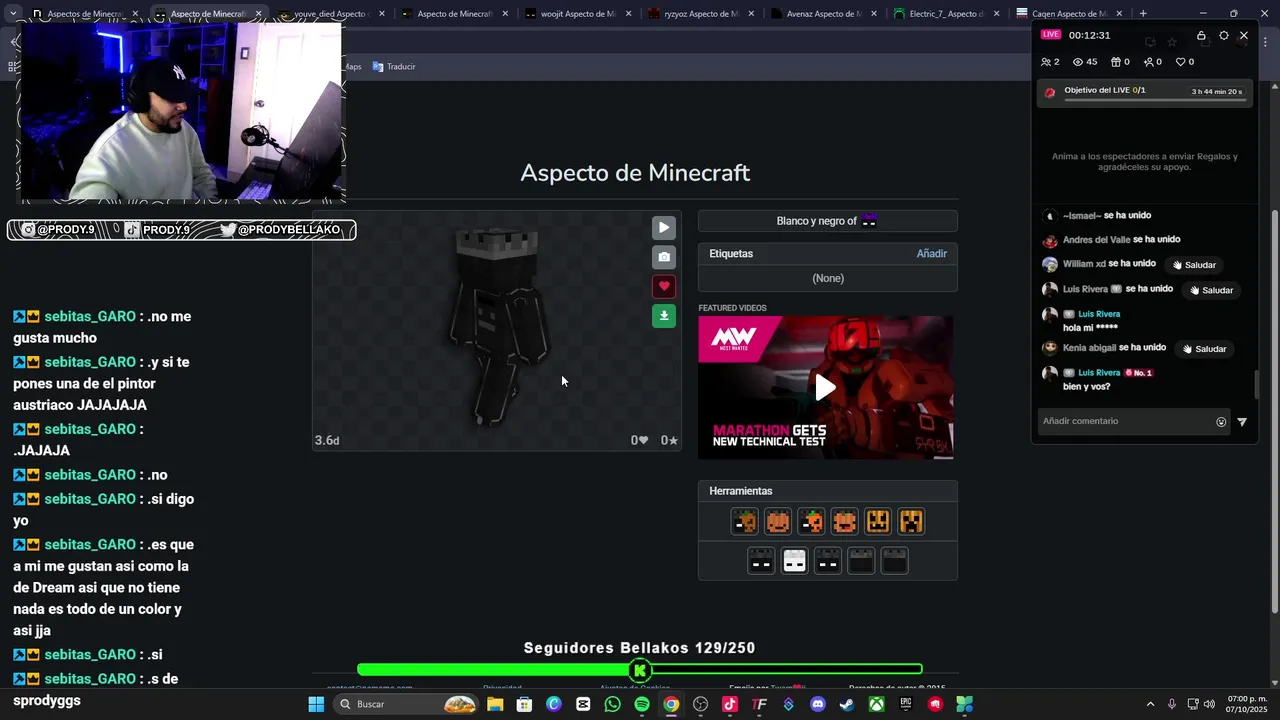Open Xbox app from the taskbar
The width and height of the screenshot is (1280, 720).
coord(876,704)
